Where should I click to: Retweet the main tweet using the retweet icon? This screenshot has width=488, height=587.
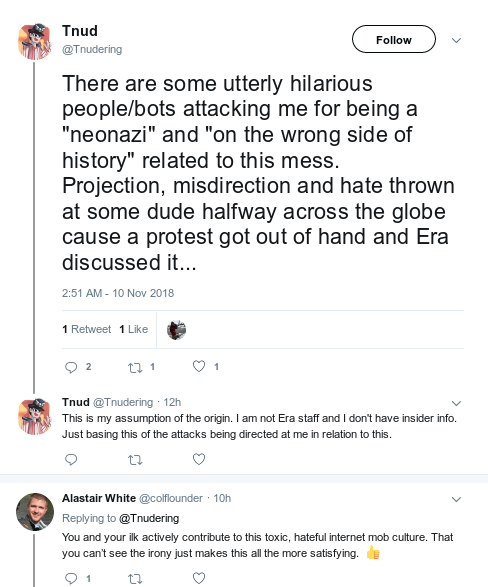coord(135,367)
